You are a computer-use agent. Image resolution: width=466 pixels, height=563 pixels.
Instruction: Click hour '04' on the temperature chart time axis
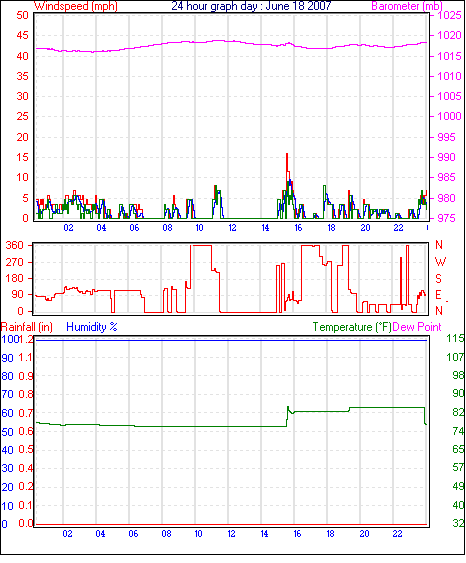point(100,534)
